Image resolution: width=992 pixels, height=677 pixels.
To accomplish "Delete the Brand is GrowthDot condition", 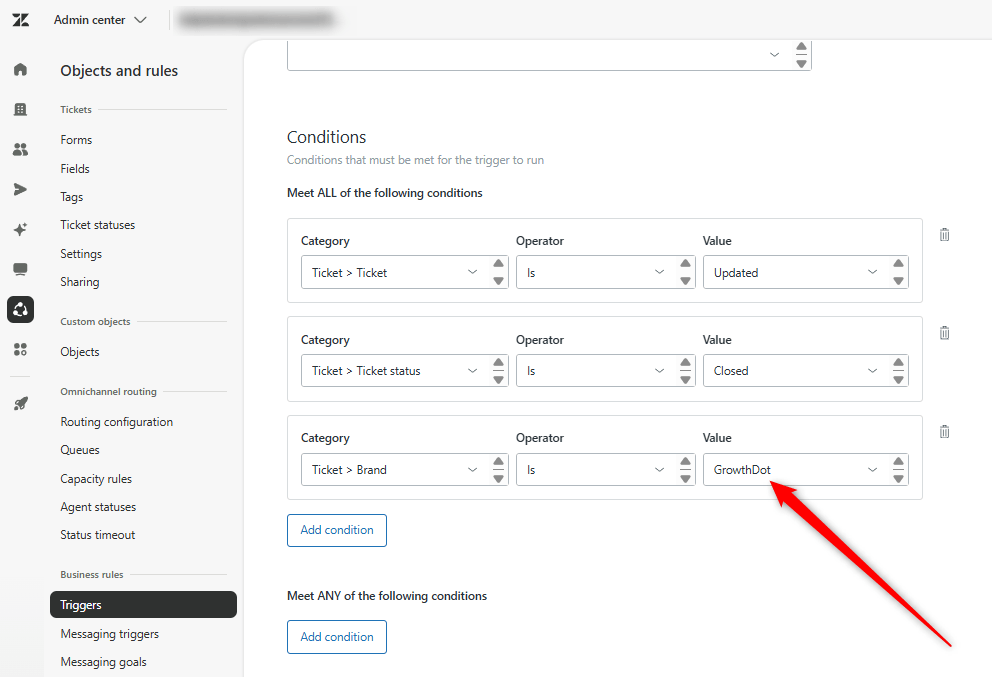I will [x=945, y=432].
